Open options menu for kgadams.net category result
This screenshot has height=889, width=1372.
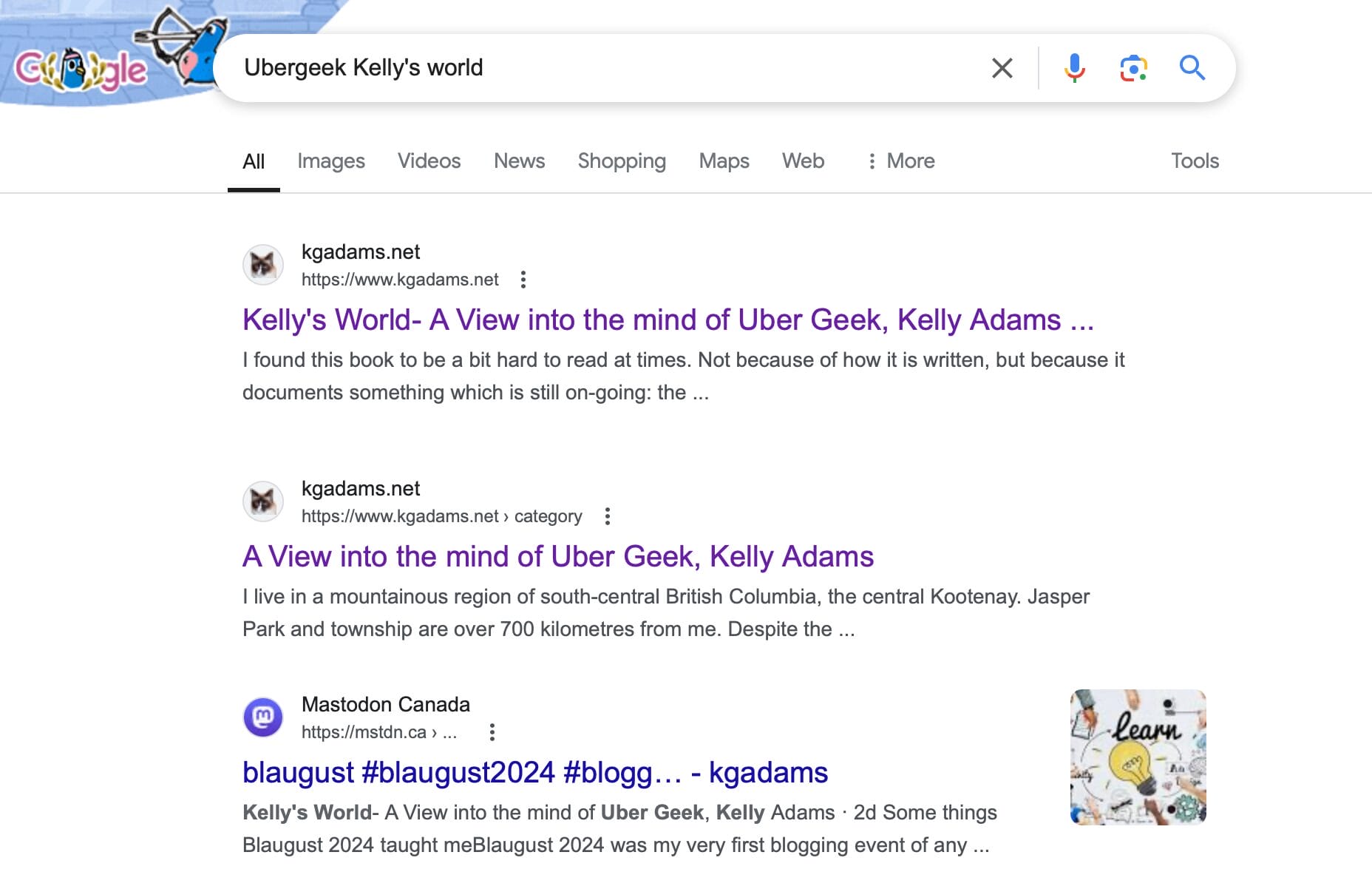607,516
